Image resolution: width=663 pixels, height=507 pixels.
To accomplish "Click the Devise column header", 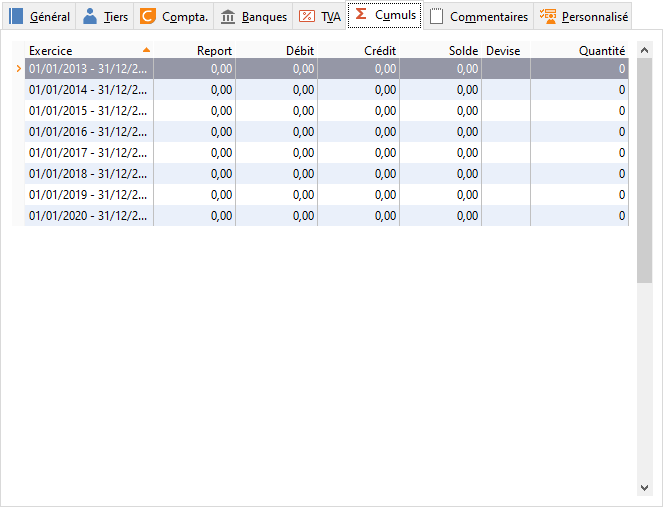I will [506, 51].
